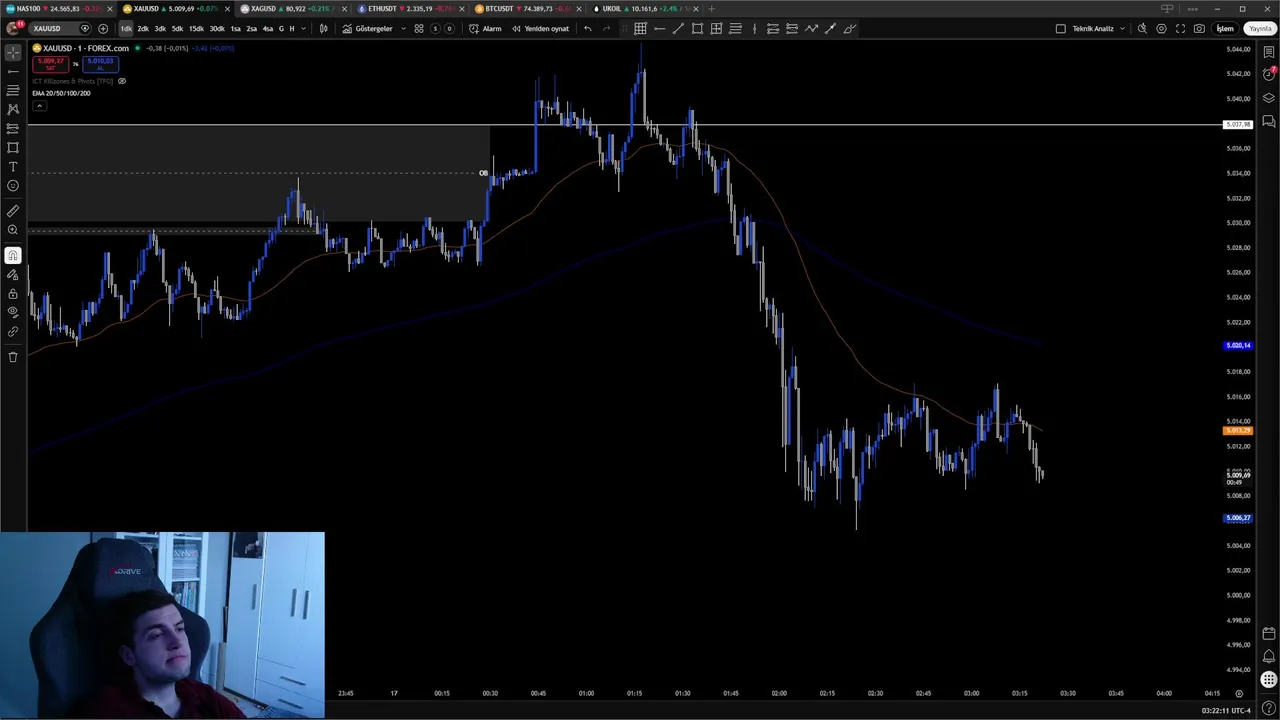1280x720 pixels.
Task: Open the alerts panel with badge 7
Action: coord(1269,74)
